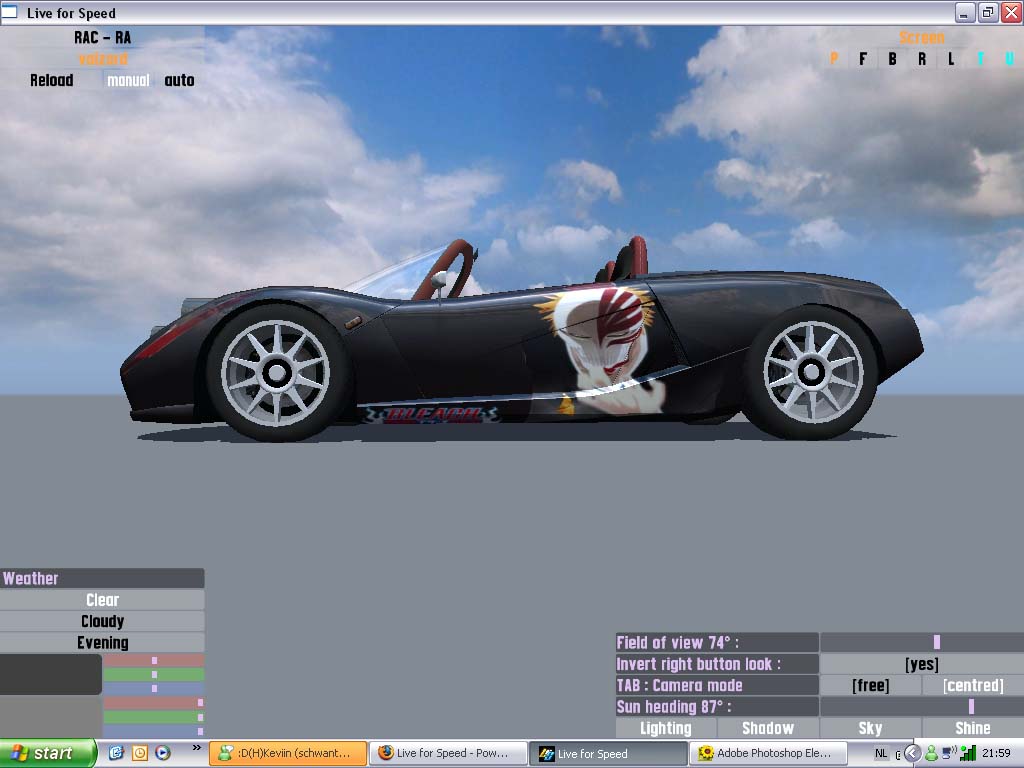The height and width of the screenshot is (768, 1024).
Task: Select the B back view button
Action: (x=892, y=59)
